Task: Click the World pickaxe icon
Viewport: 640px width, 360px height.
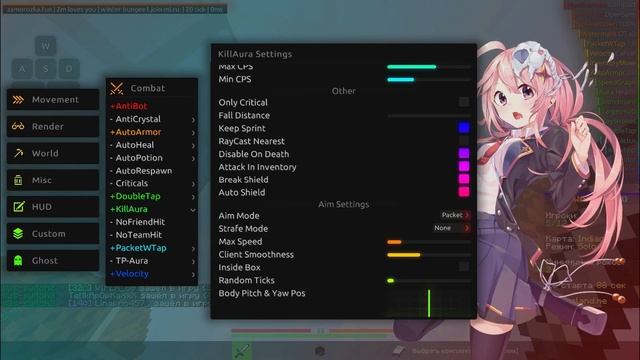Action: point(18,153)
